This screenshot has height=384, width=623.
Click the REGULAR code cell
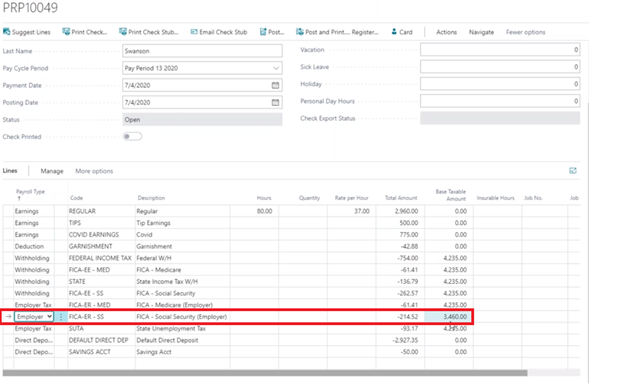[101, 211]
